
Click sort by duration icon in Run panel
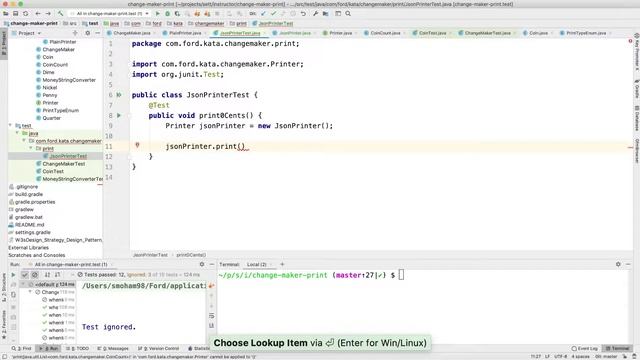pyautogui.click(x=58, y=275)
